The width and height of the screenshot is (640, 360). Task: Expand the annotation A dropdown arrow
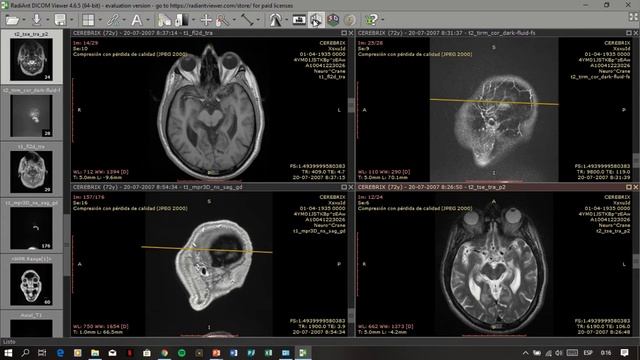point(148,20)
